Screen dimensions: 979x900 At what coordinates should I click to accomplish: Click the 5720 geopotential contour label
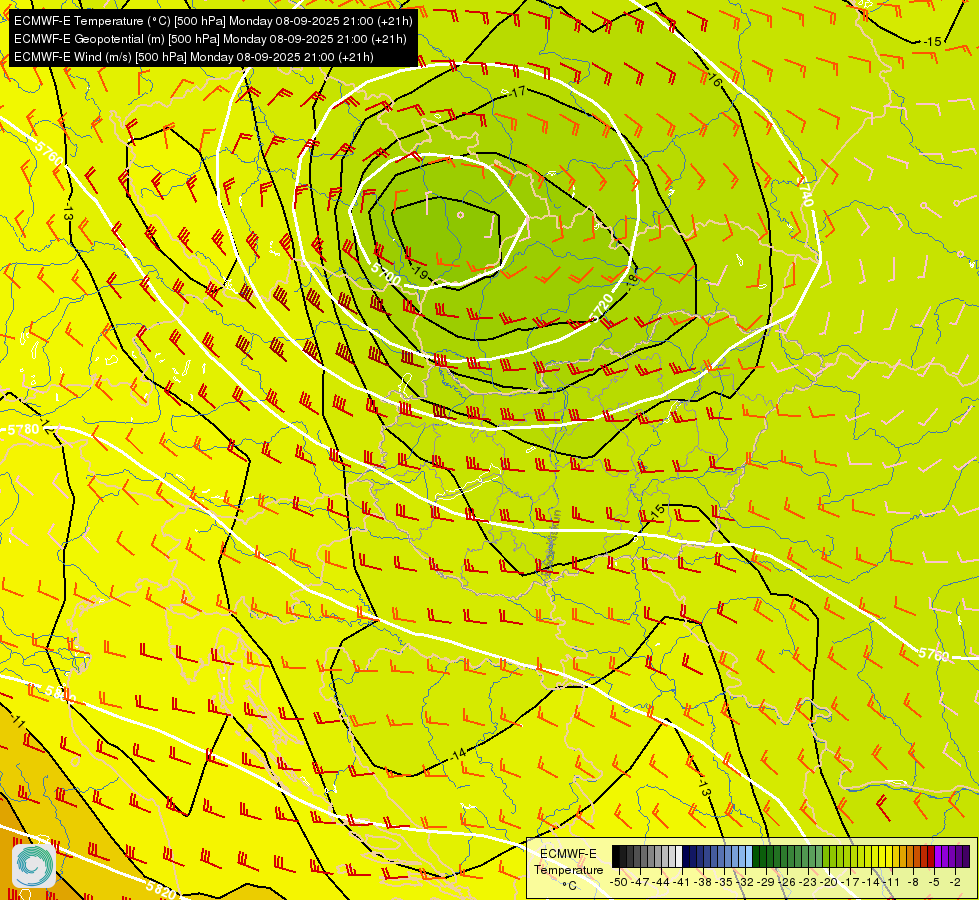point(602,308)
